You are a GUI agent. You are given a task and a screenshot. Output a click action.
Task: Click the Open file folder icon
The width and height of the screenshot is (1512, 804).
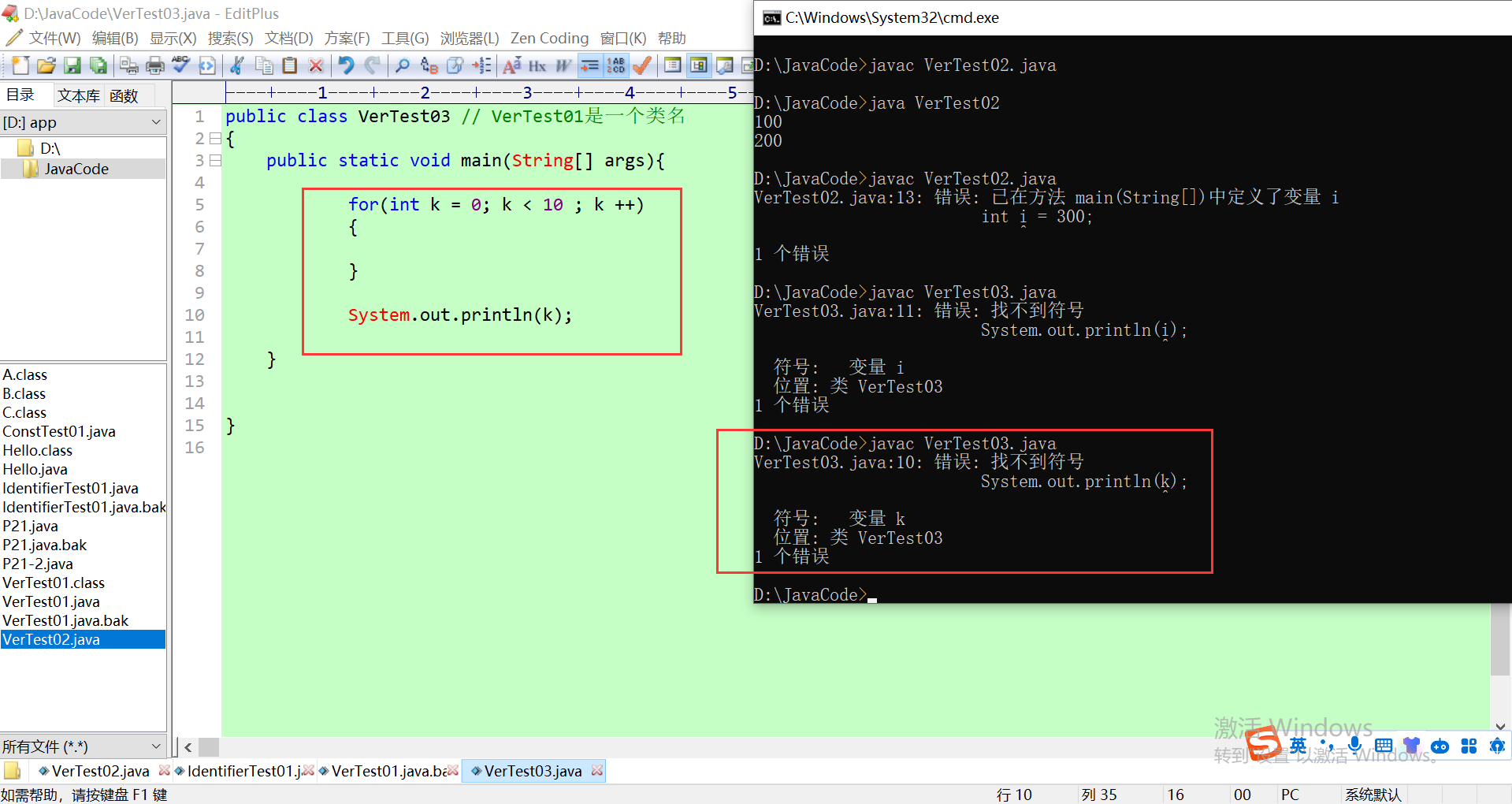pos(46,65)
